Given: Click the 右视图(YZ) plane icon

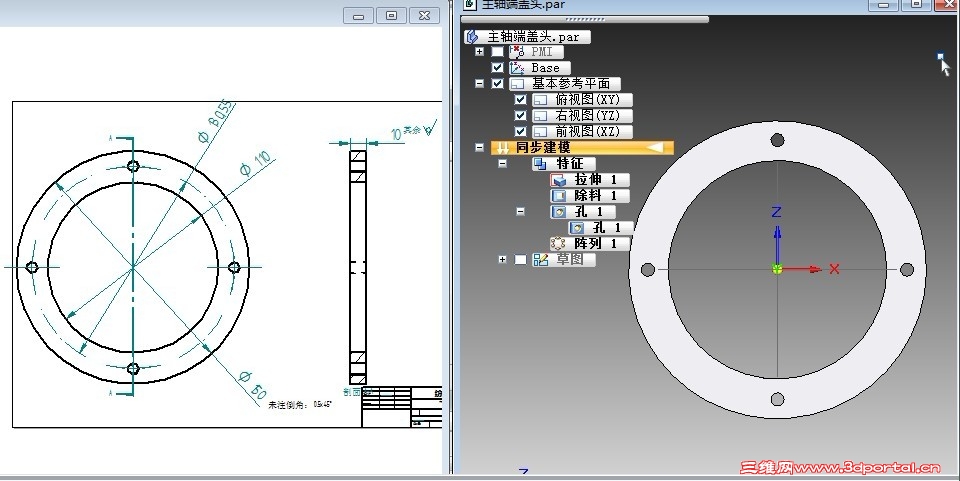Looking at the screenshot, I should point(540,115).
